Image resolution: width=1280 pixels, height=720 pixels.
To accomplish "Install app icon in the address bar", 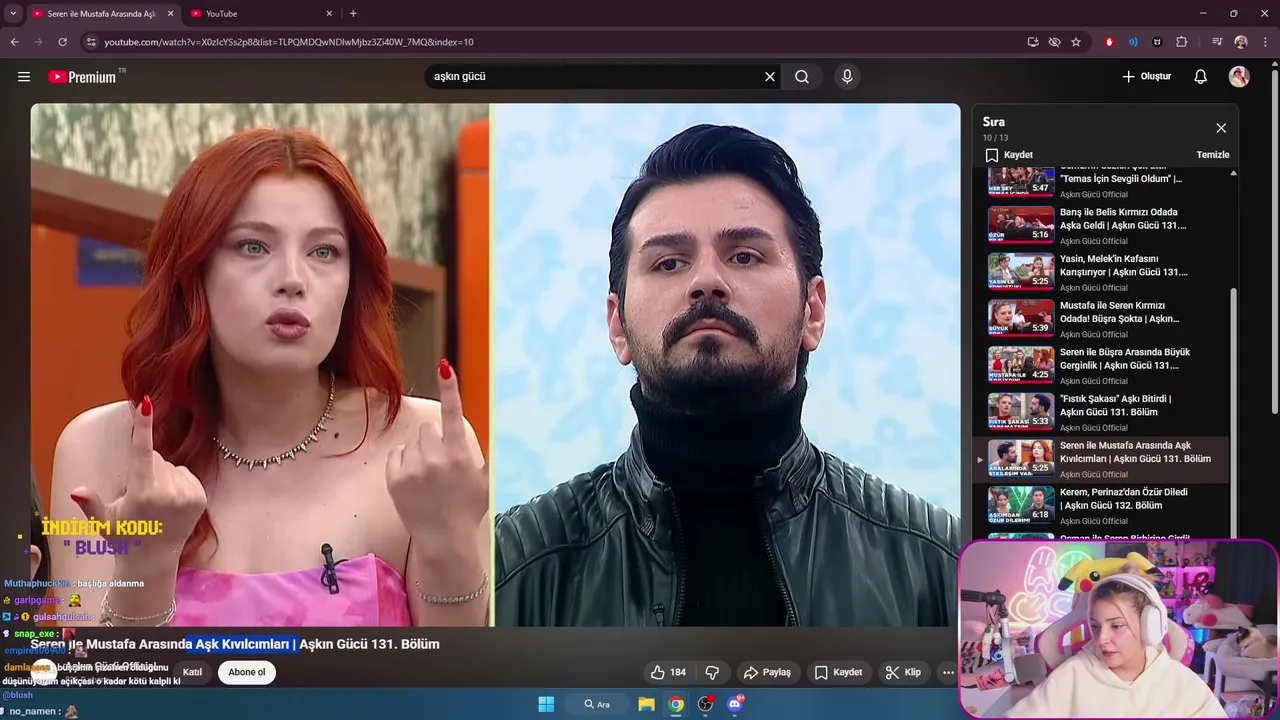I will 1033,42.
